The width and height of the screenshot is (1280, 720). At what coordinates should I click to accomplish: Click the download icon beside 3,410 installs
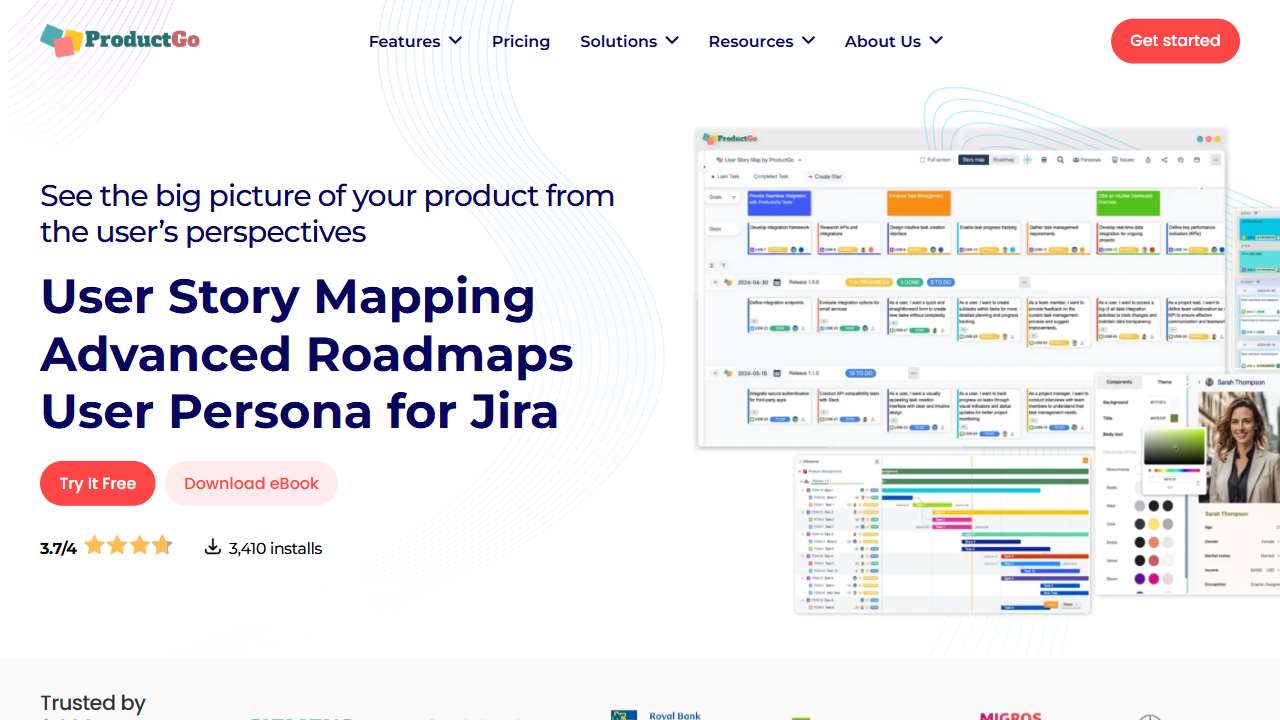pyautogui.click(x=213, y=547)
